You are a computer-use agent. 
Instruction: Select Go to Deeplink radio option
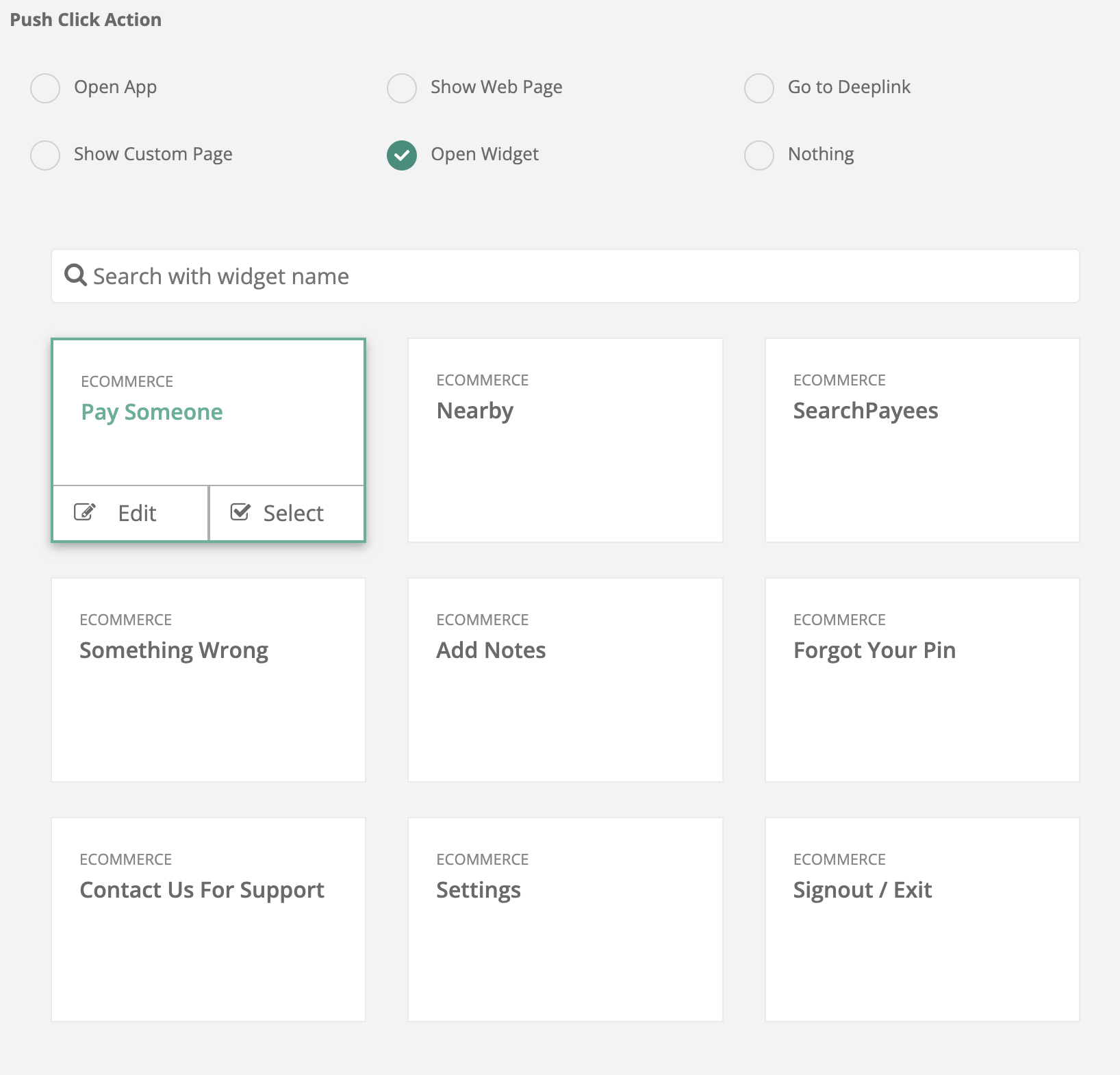759,88
